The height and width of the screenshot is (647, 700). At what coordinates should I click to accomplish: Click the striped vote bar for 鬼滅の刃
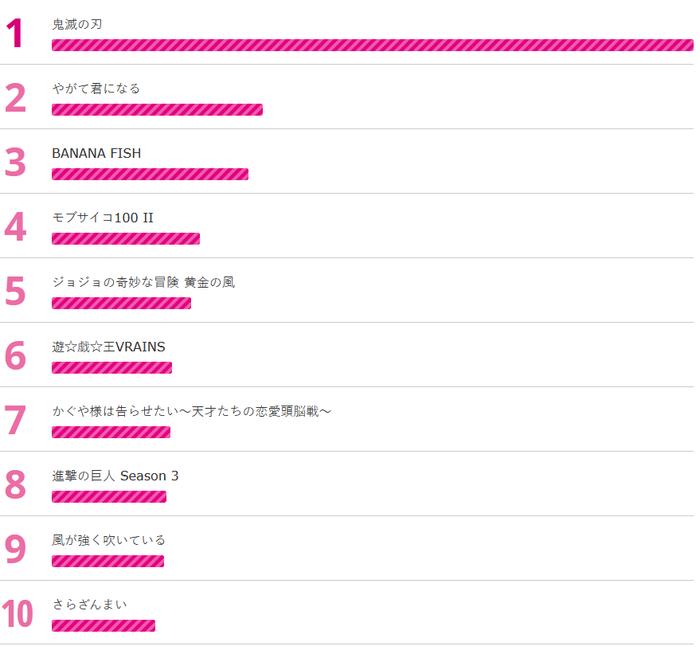[373, 45]
